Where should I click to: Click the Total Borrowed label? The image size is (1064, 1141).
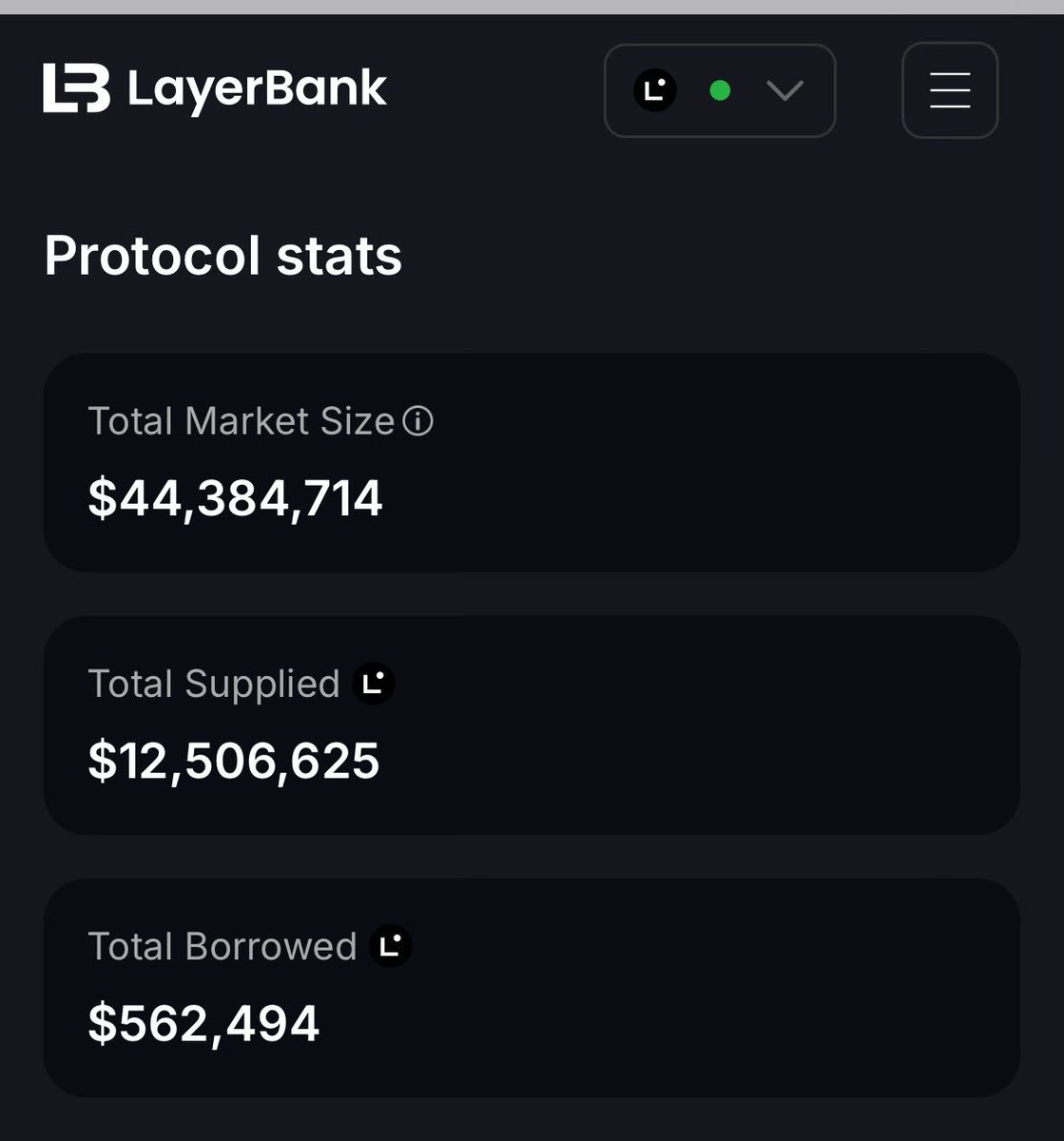(222, 946)
